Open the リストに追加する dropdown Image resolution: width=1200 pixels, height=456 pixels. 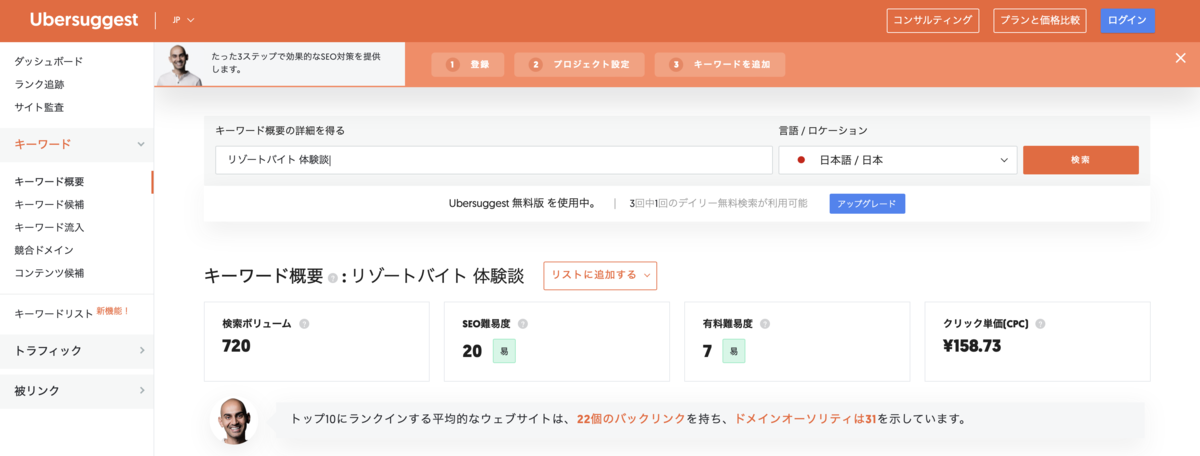(x=600, y=275)
